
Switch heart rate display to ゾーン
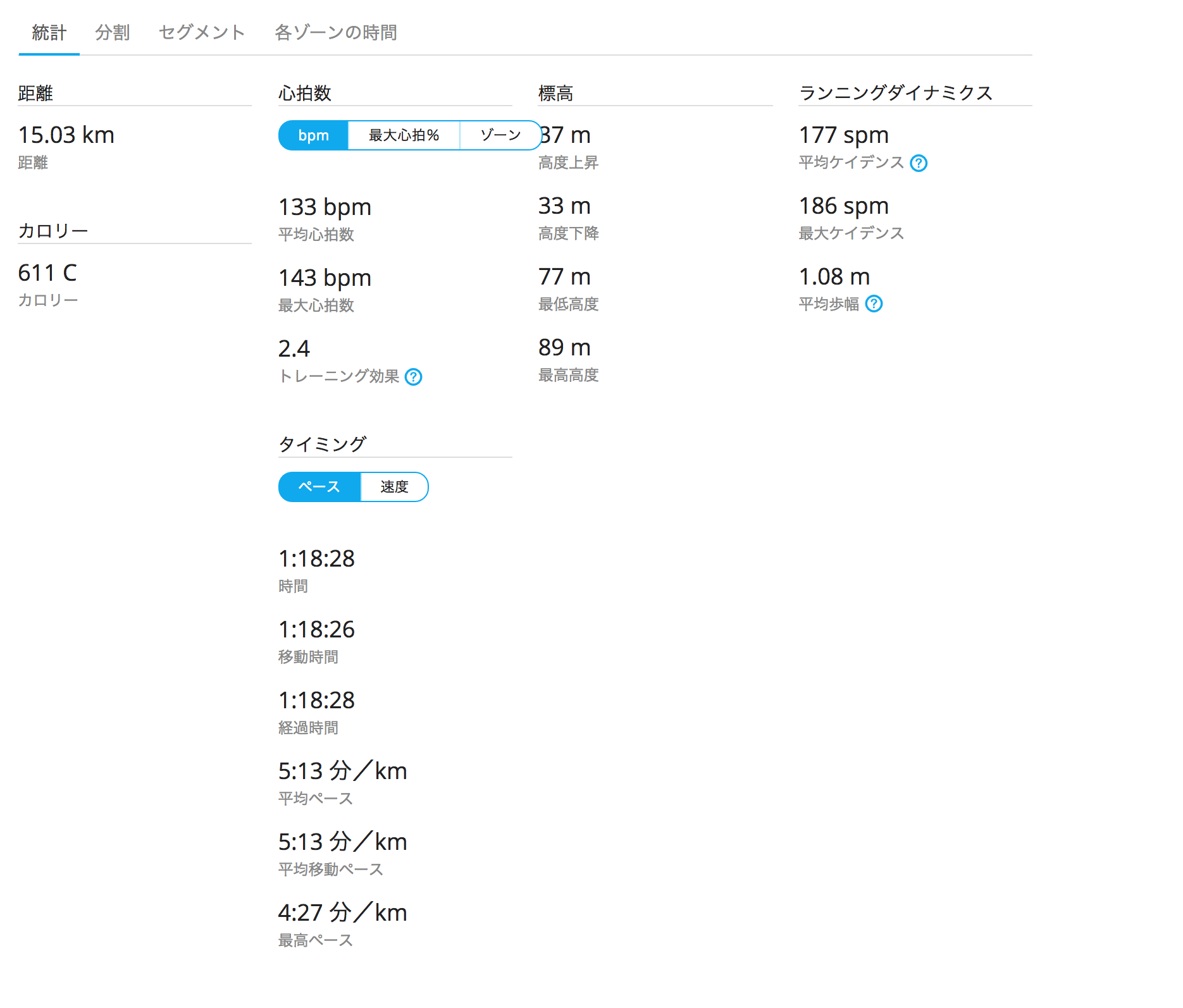click(500, 135)
